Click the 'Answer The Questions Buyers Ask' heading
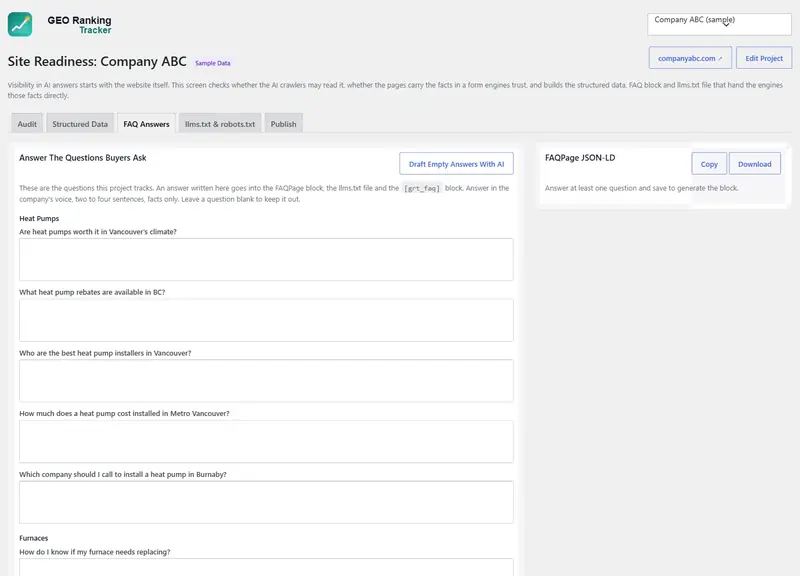The image size is (800, 576). point(83,158)
